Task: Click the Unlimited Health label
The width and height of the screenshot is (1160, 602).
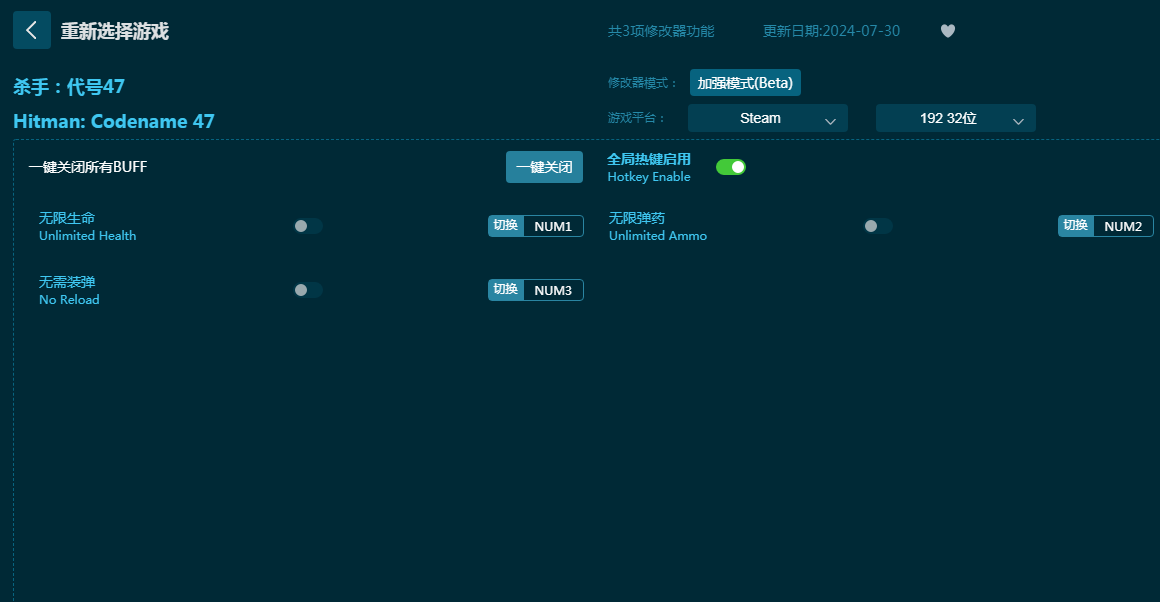Action: click(87, 236)
